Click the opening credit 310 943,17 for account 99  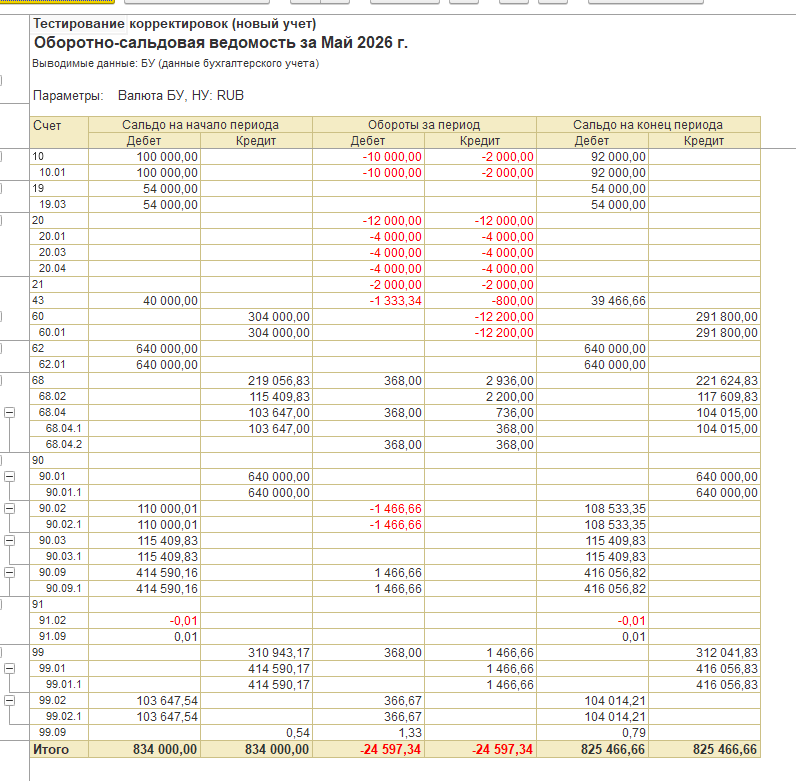pyautogui.click(x=279, y=653)
